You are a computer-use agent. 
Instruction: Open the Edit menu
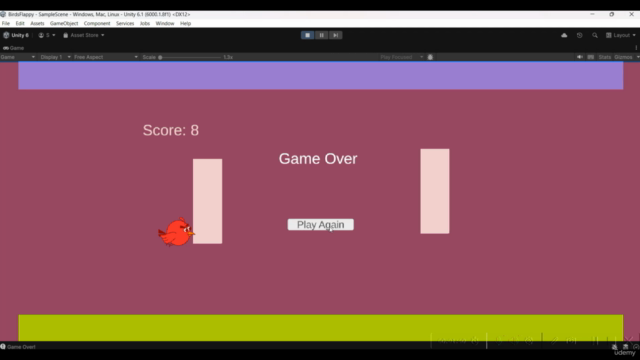coord(20,23)
